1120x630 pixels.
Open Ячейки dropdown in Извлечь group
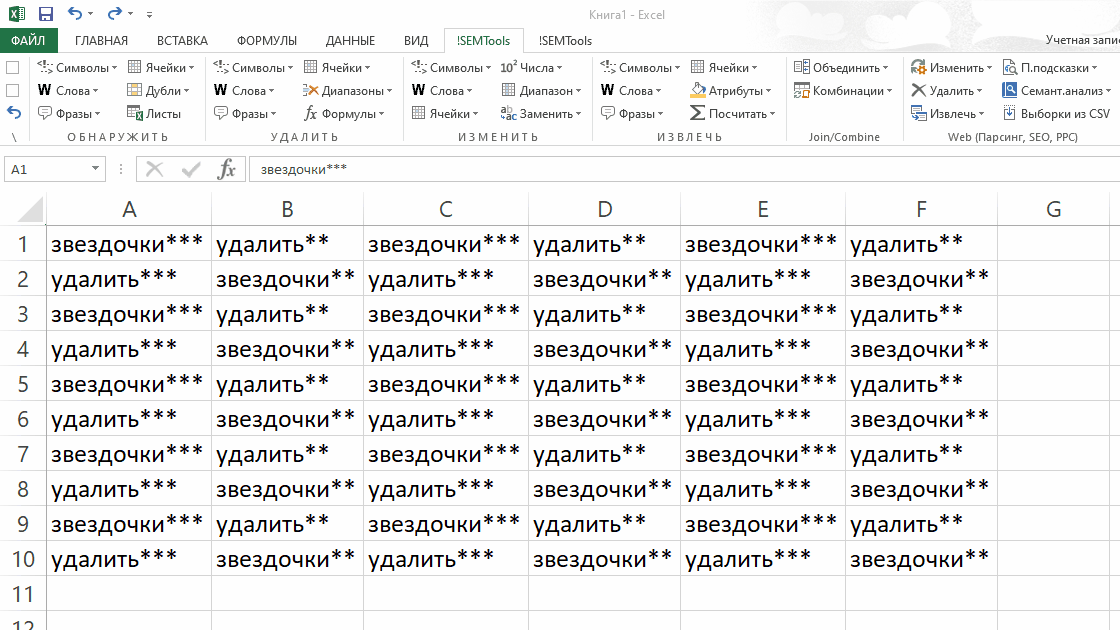point(724,68)
